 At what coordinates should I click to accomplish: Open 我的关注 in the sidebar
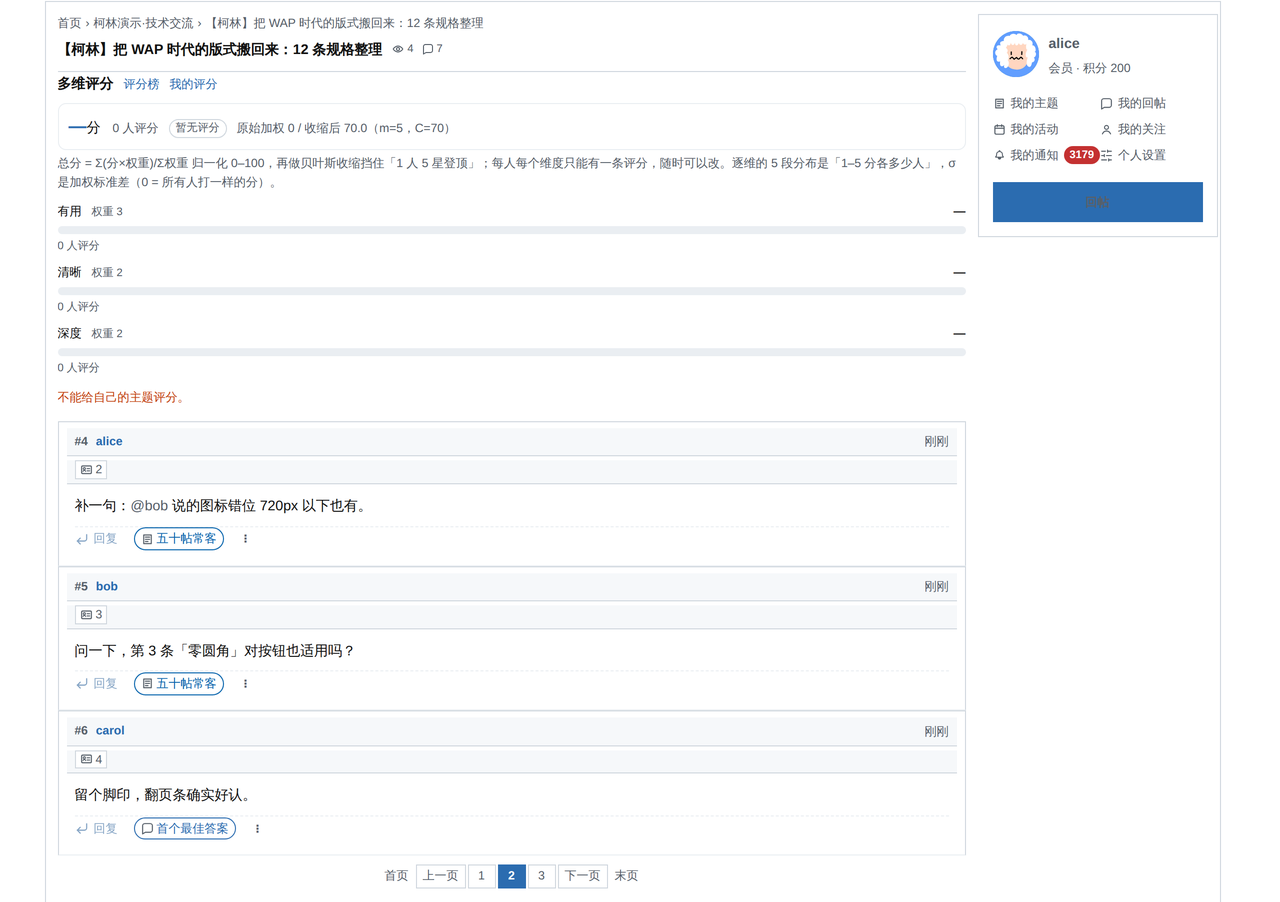[x=1133, y=129]
